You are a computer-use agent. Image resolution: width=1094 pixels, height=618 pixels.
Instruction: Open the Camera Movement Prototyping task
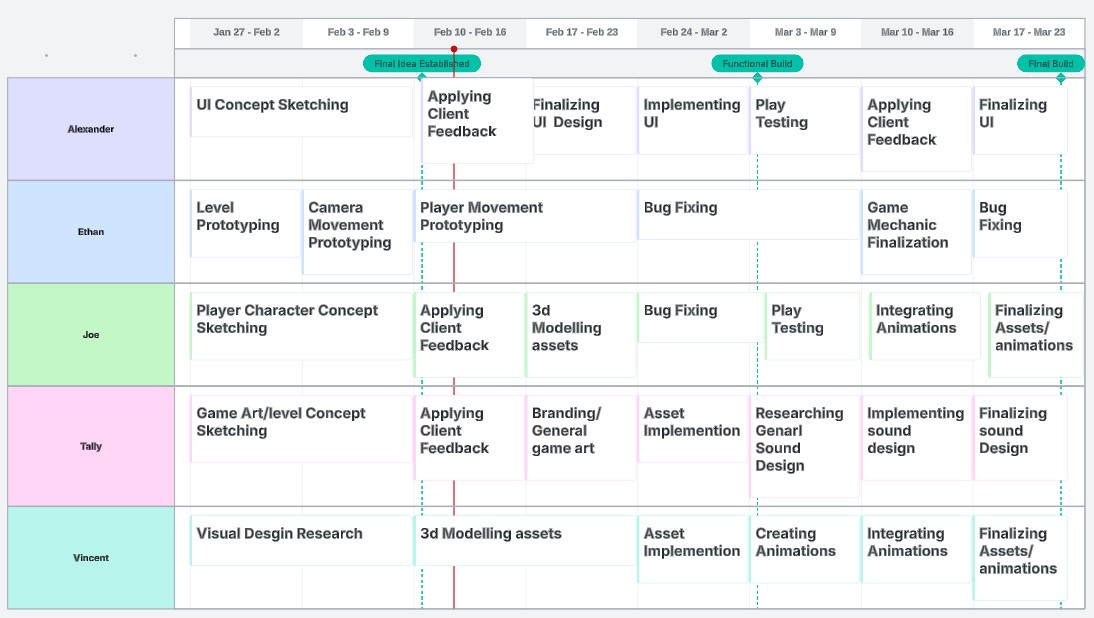(357, 231)
